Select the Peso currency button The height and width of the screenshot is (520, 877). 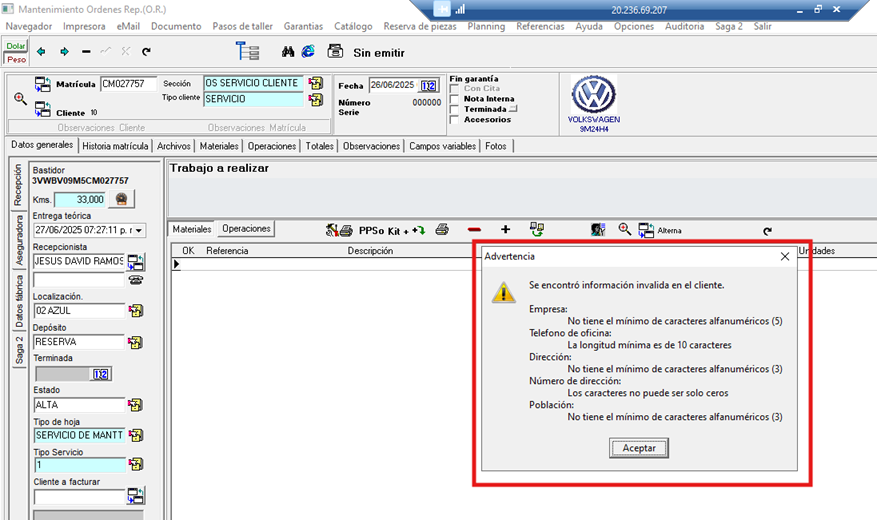click(16, 59)
